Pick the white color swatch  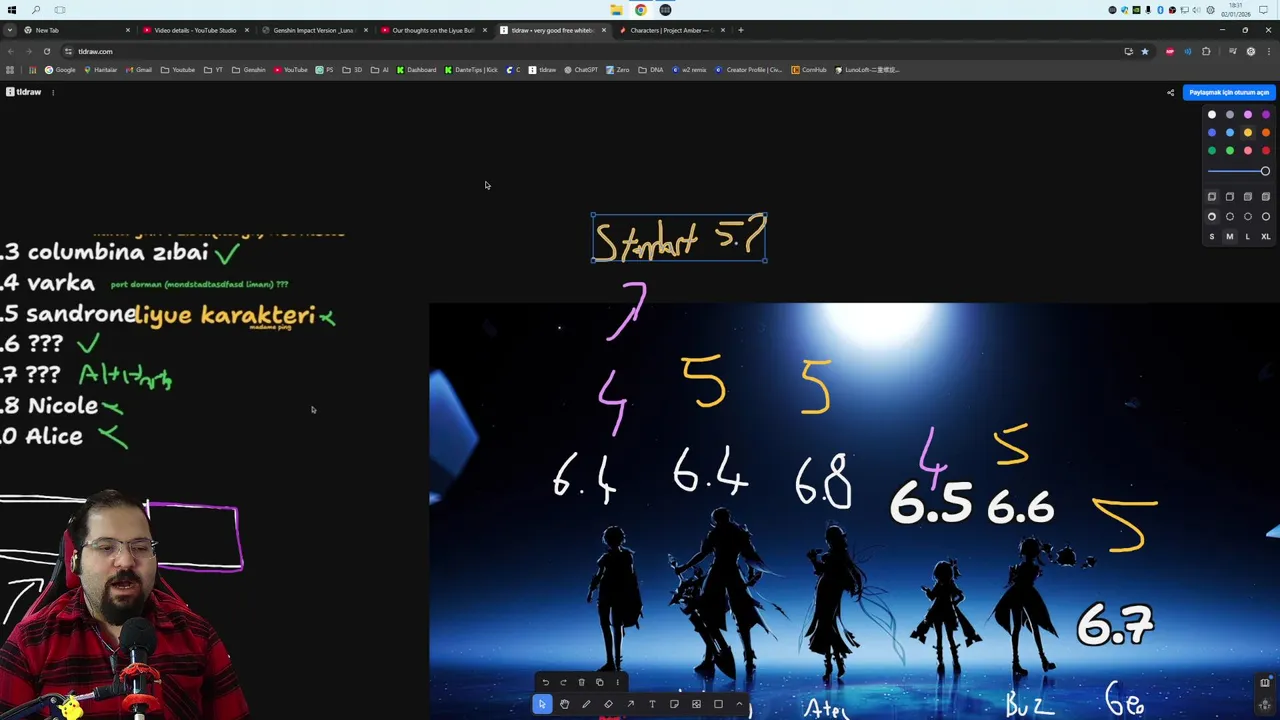point(1212,115)
